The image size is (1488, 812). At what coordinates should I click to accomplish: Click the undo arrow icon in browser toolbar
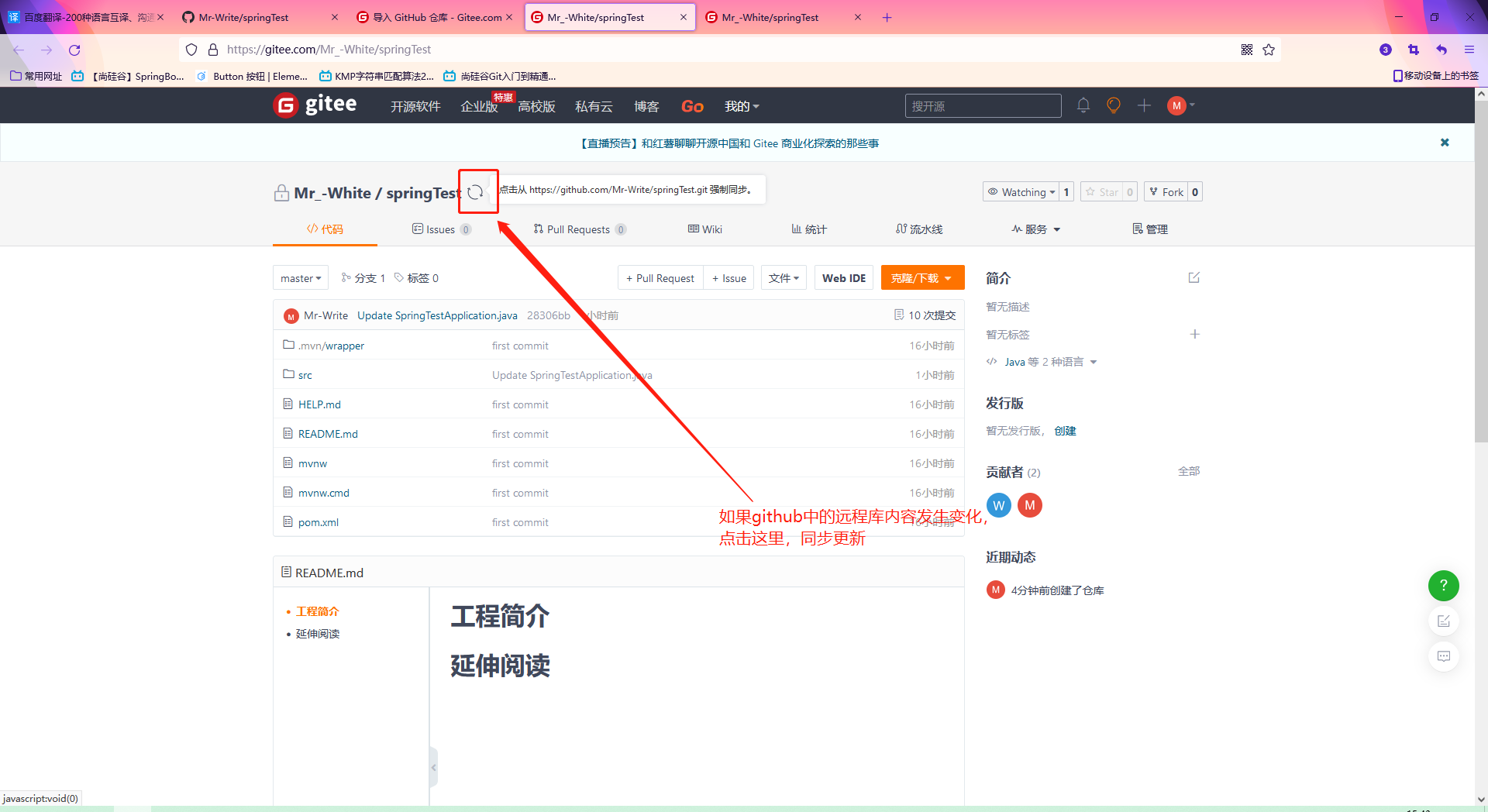[x=1441, y=50]
